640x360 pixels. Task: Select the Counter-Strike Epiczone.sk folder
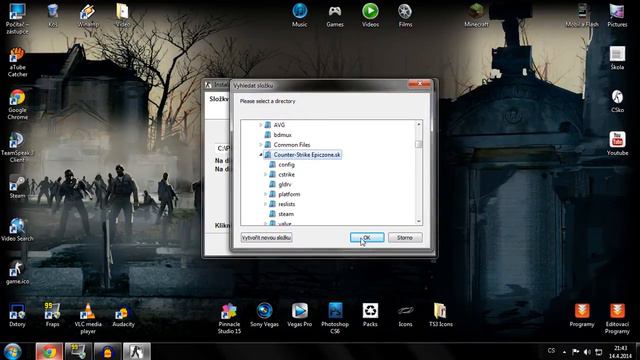(307, 155)
